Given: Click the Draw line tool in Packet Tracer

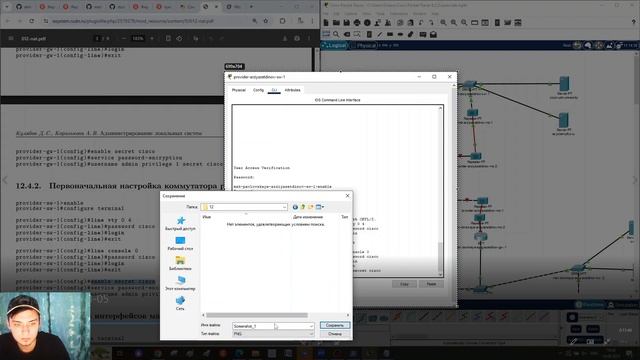Looking at the screenshot, I should tap(379, 35).
